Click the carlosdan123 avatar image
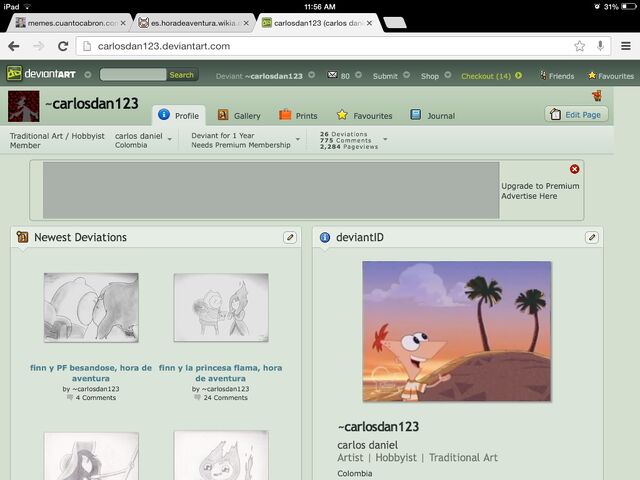Image resolution: width=640 pixels, height=480 pixels. (x=24, y=106)
